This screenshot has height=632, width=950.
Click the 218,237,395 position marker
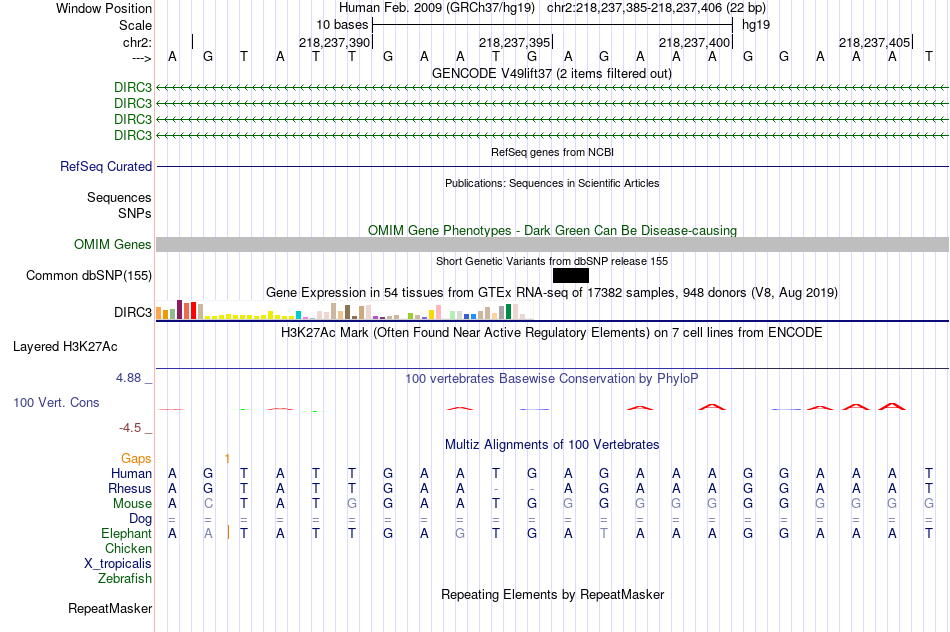(514, 42)
